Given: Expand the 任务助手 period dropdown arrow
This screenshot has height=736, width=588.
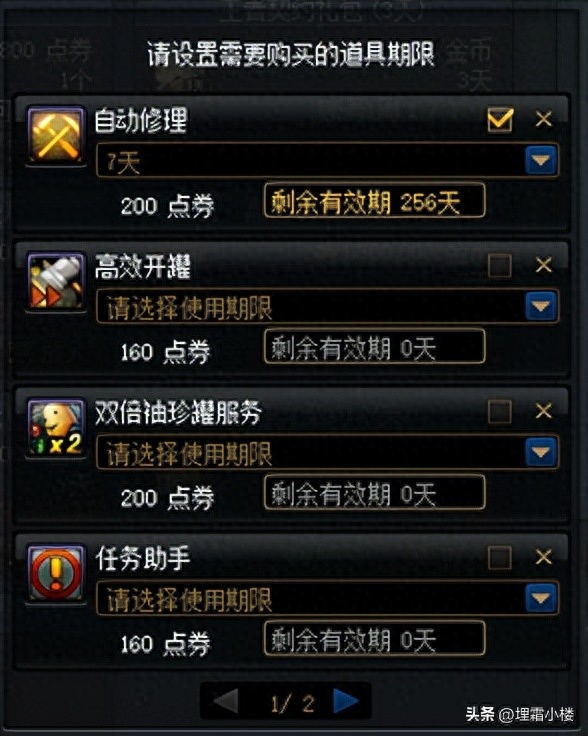Looking at the screenshot, I should (541, 598).
